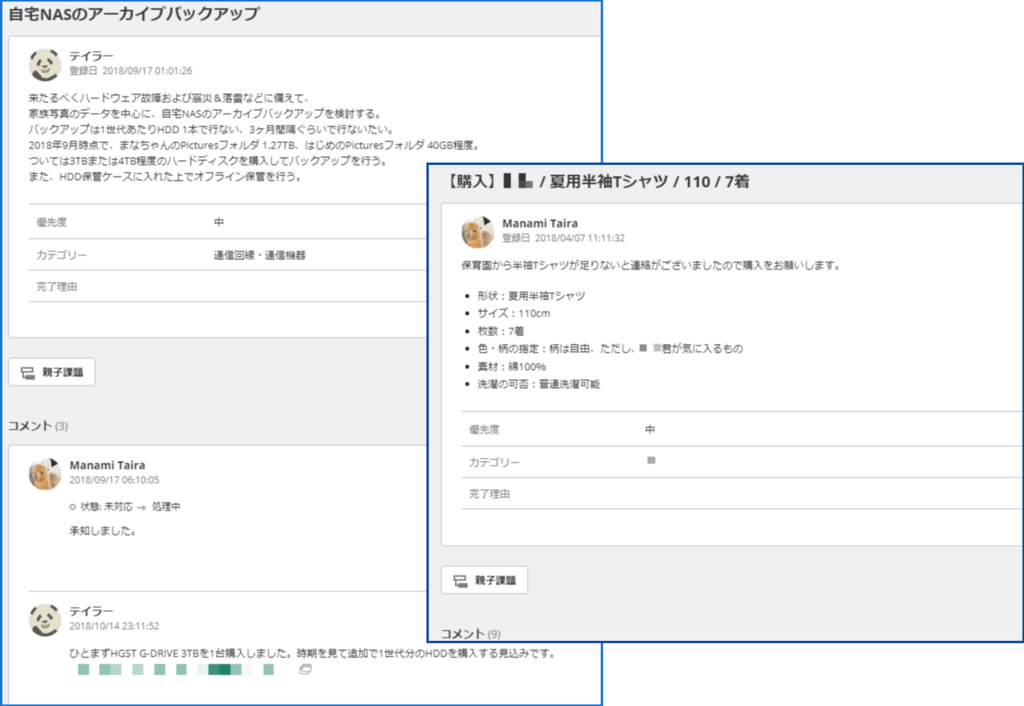Image resolution: width=1024 pixels, height=706 pixels.
Task: Click the sentence beginning 保育園から半袖Tシャツ
Action: coord(651,265)
